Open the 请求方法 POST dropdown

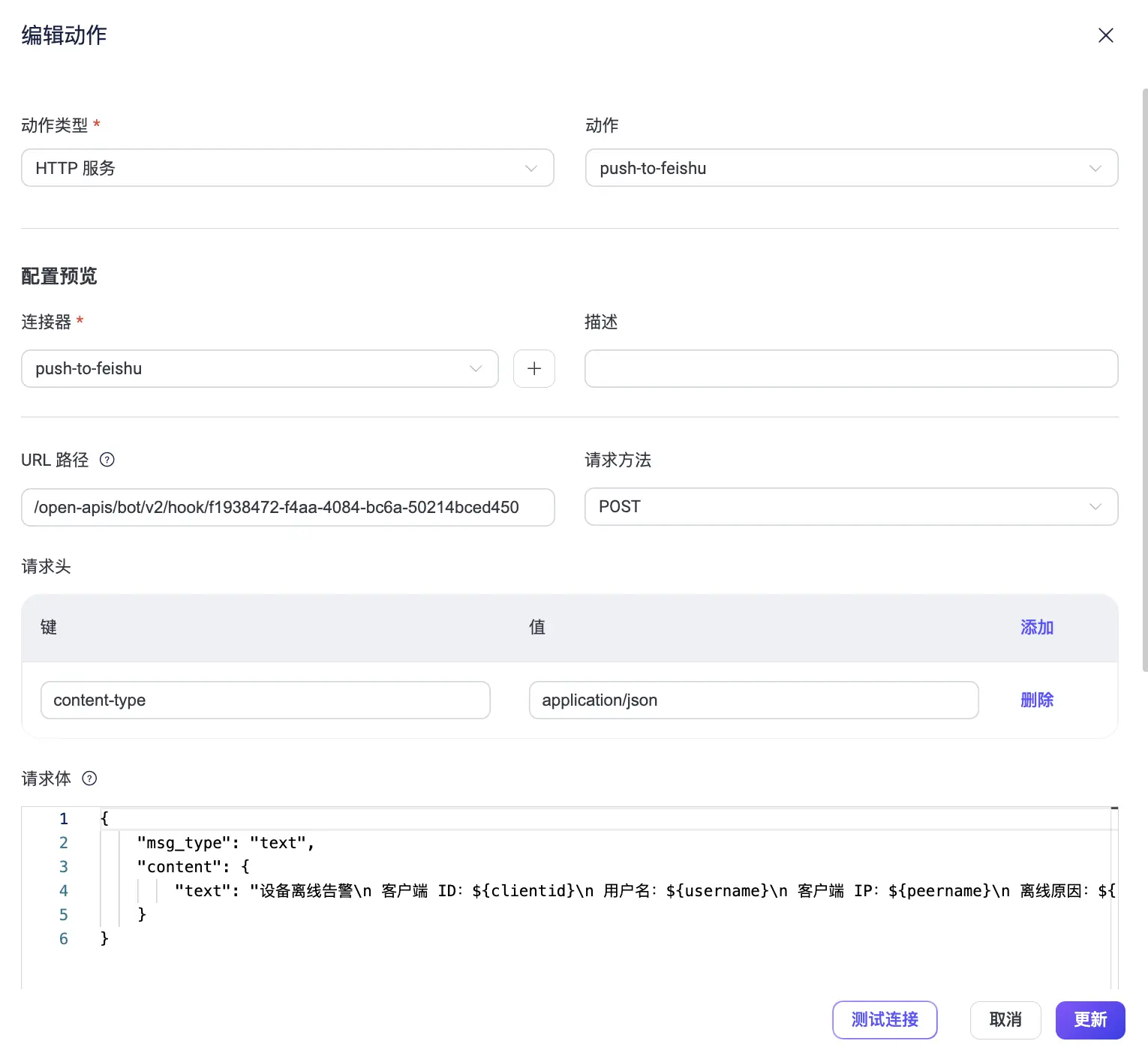(851, 507)
